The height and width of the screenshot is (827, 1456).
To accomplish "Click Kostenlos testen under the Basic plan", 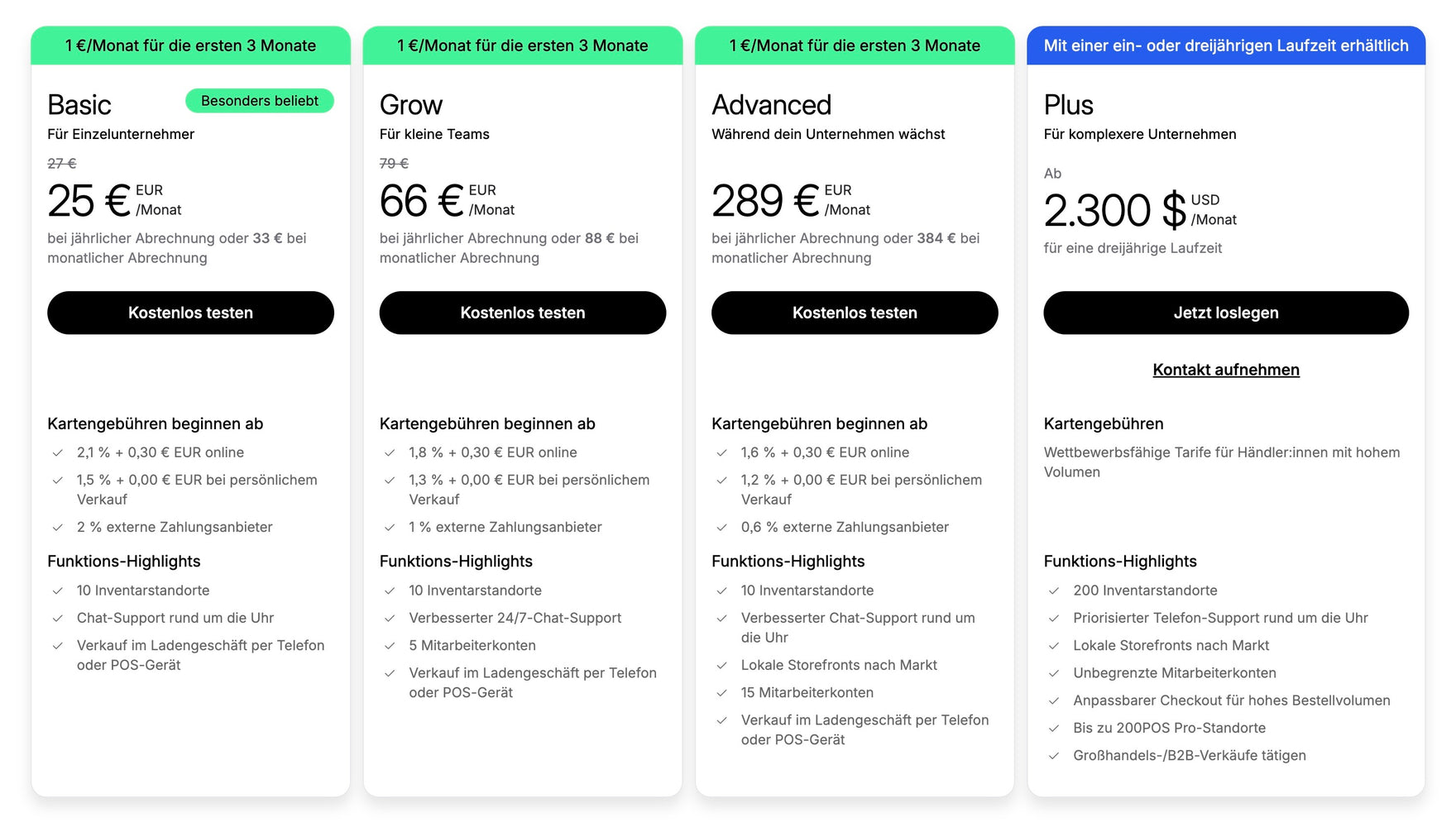I will point(190,313).
